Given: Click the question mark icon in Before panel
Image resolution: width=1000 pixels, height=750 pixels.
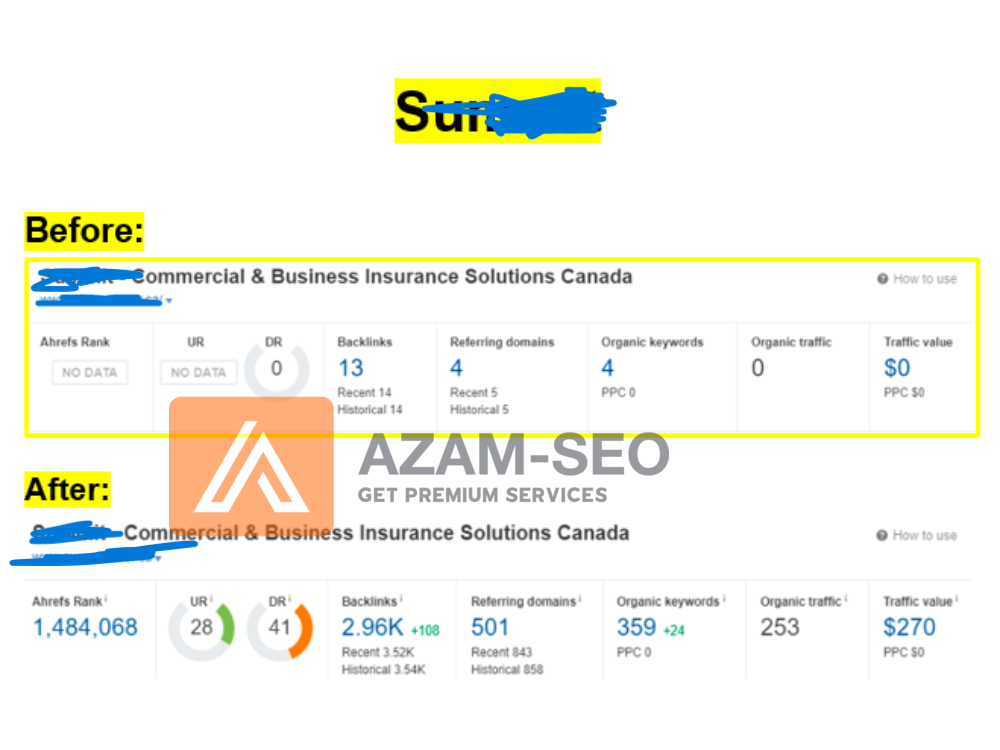Looking at the screenshot, I should click(883, 279).
